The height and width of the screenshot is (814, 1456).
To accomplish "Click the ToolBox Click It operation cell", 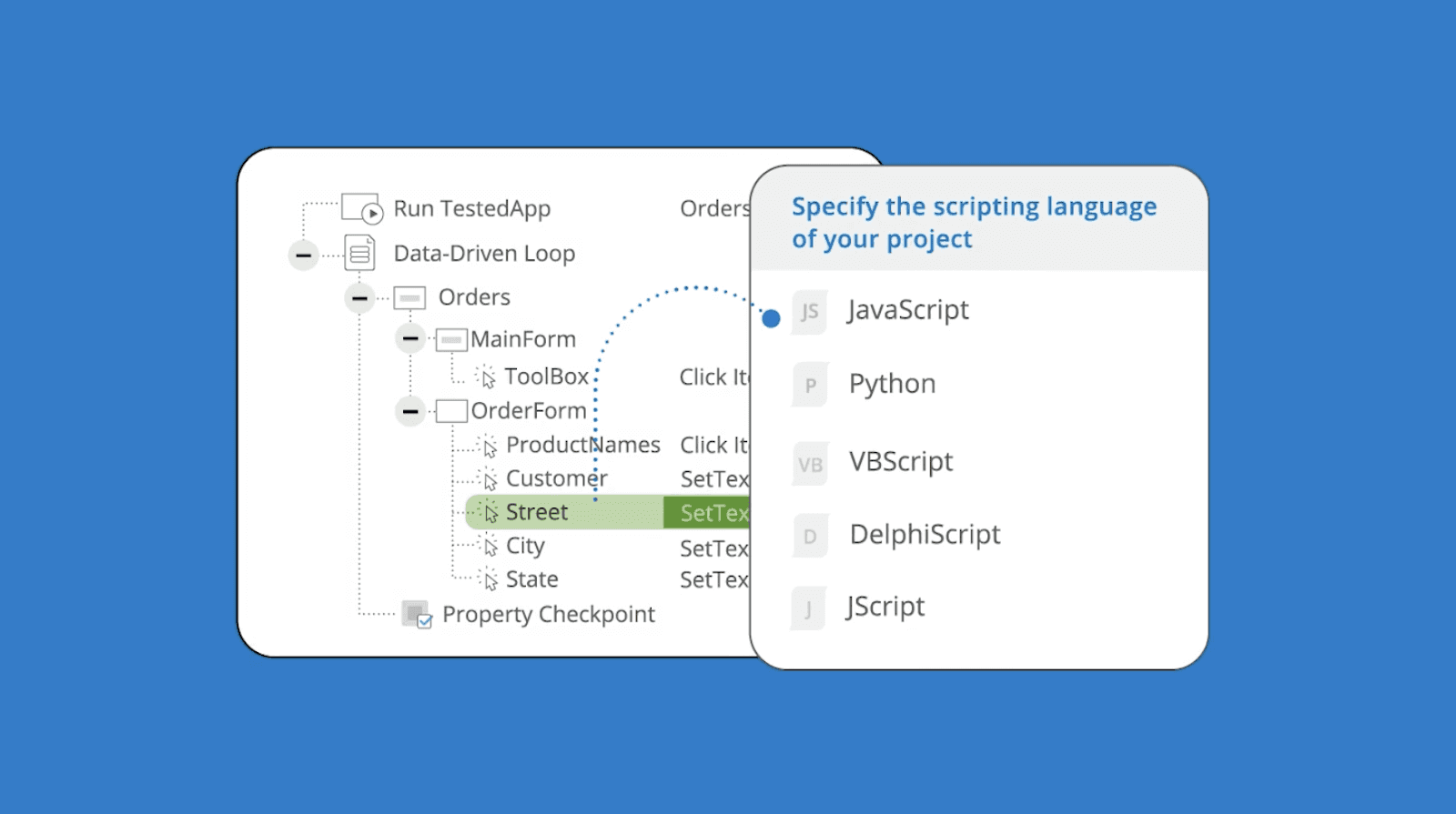I will [714, 377].
